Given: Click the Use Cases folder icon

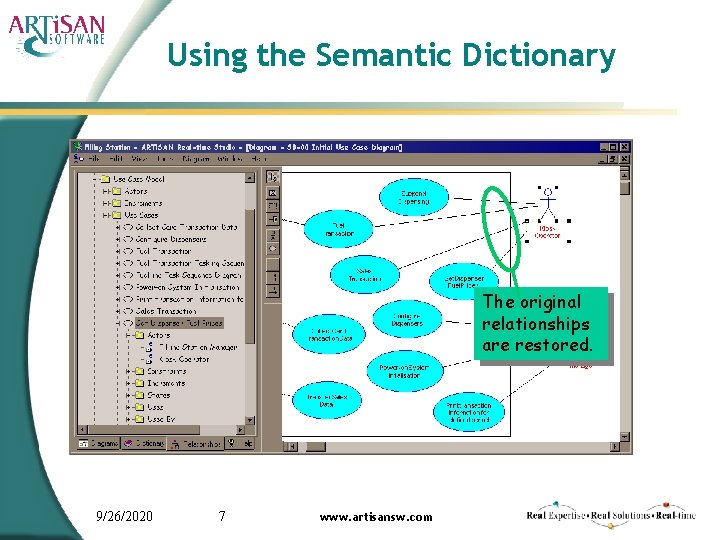Looking at the screenshot, I should pos(117,215).
